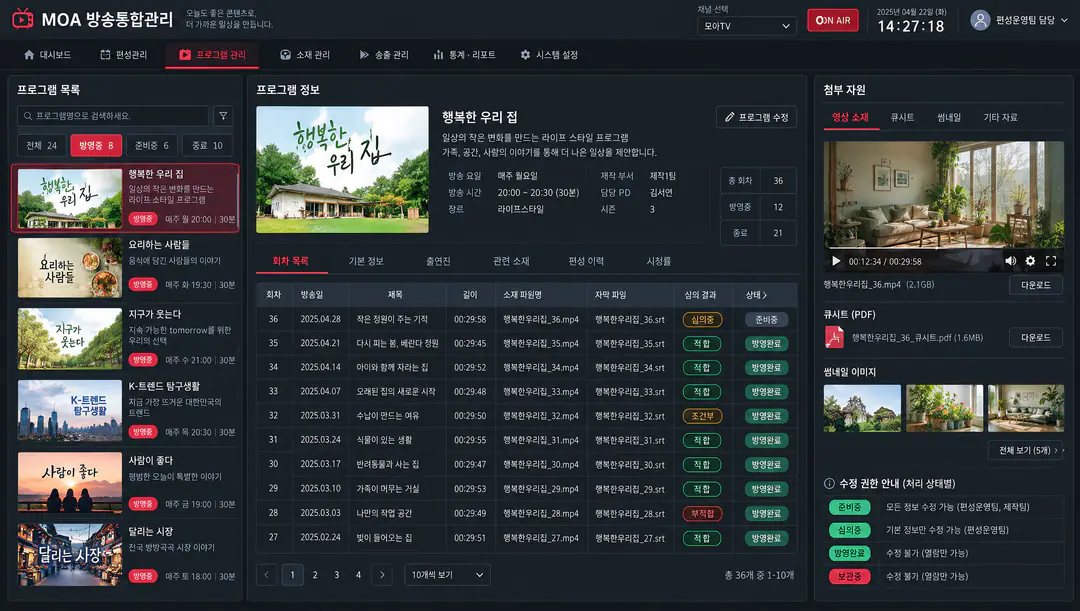The height and width of the screenshot is (611, 1080).
Task: Select the 프로그램 관리 menu tab
Action: point(212,54)
